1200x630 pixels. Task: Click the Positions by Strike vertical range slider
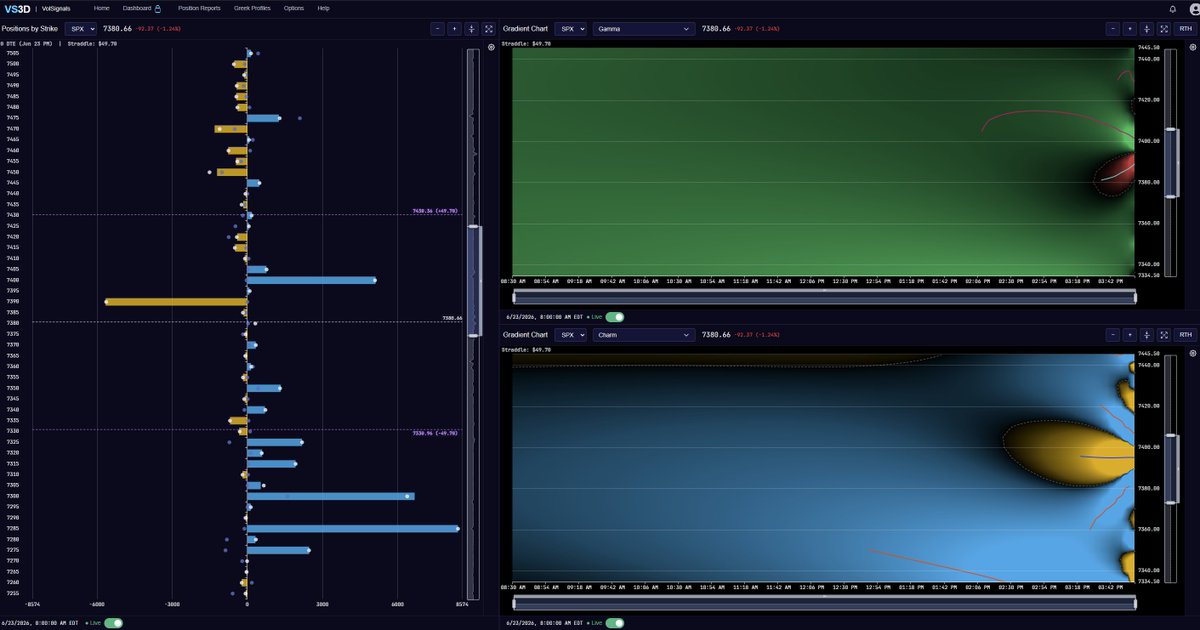click(x=474, y=281)
